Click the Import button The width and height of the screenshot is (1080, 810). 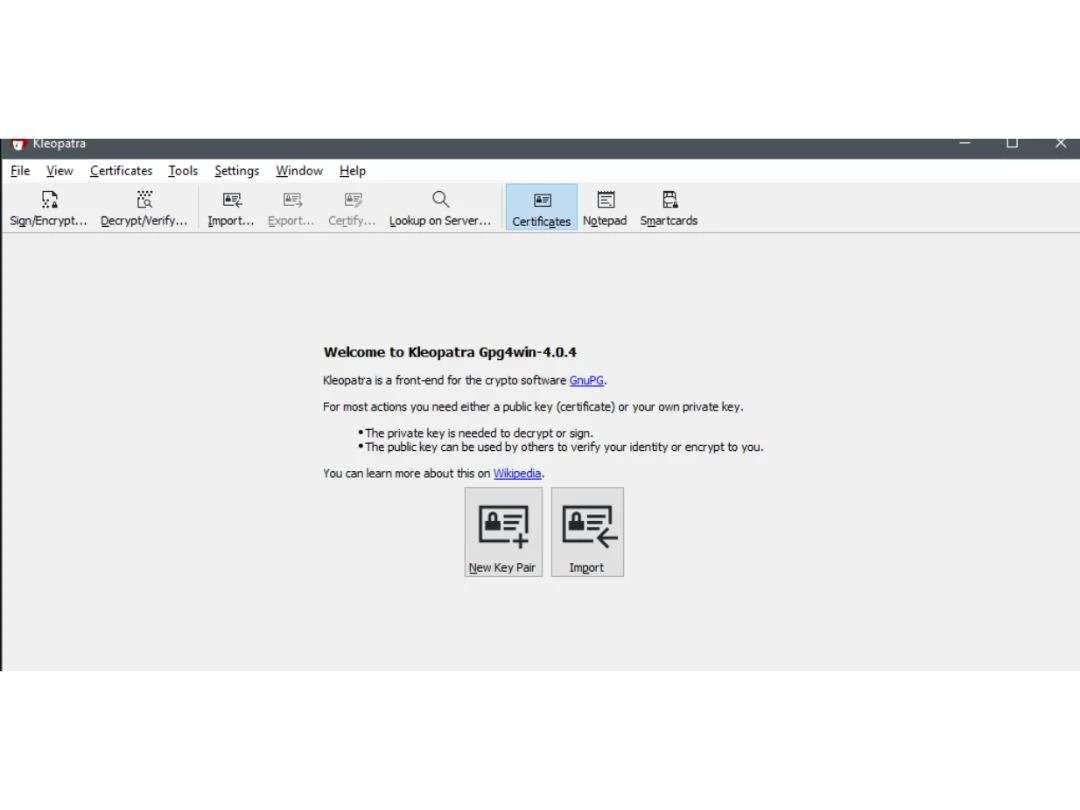[587, 531]
